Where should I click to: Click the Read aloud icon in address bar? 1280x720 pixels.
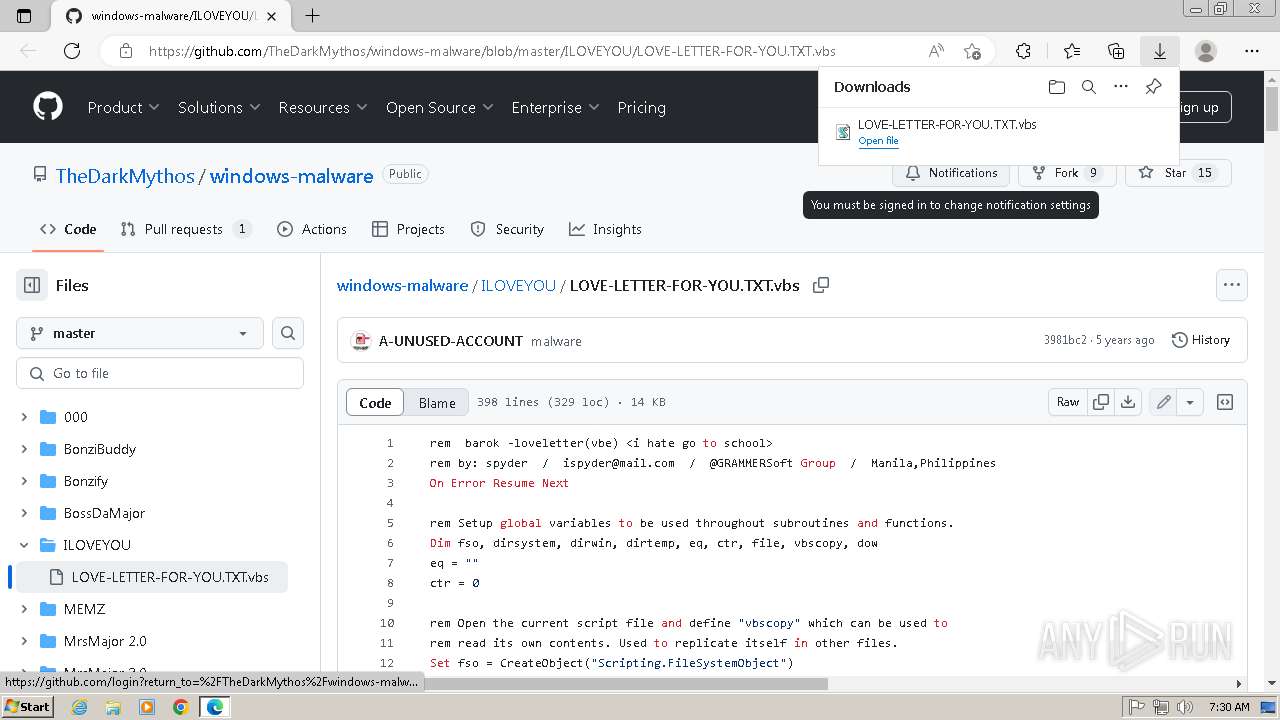tap(936, 51)
